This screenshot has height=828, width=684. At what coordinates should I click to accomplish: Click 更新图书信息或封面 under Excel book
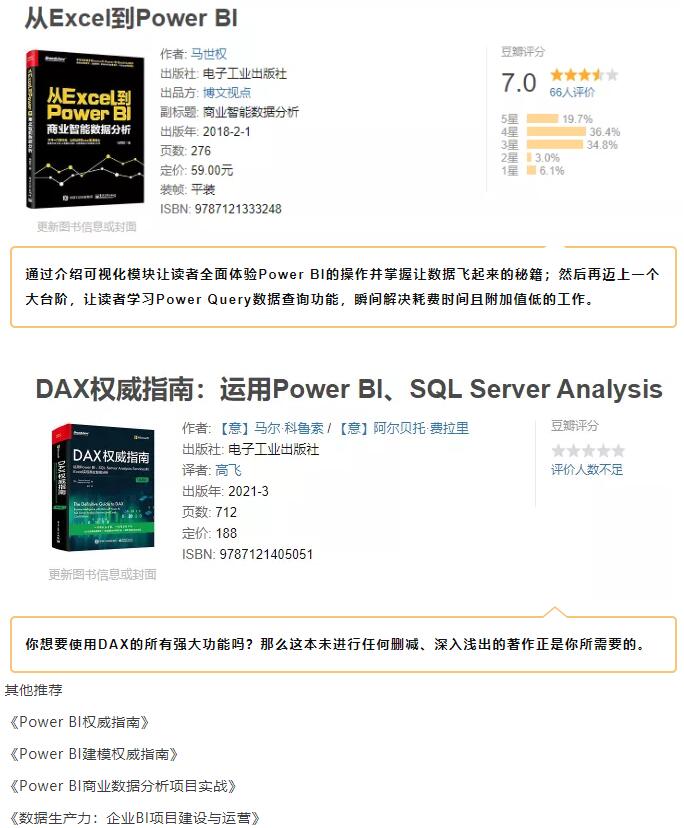click(x=87, y=227)
